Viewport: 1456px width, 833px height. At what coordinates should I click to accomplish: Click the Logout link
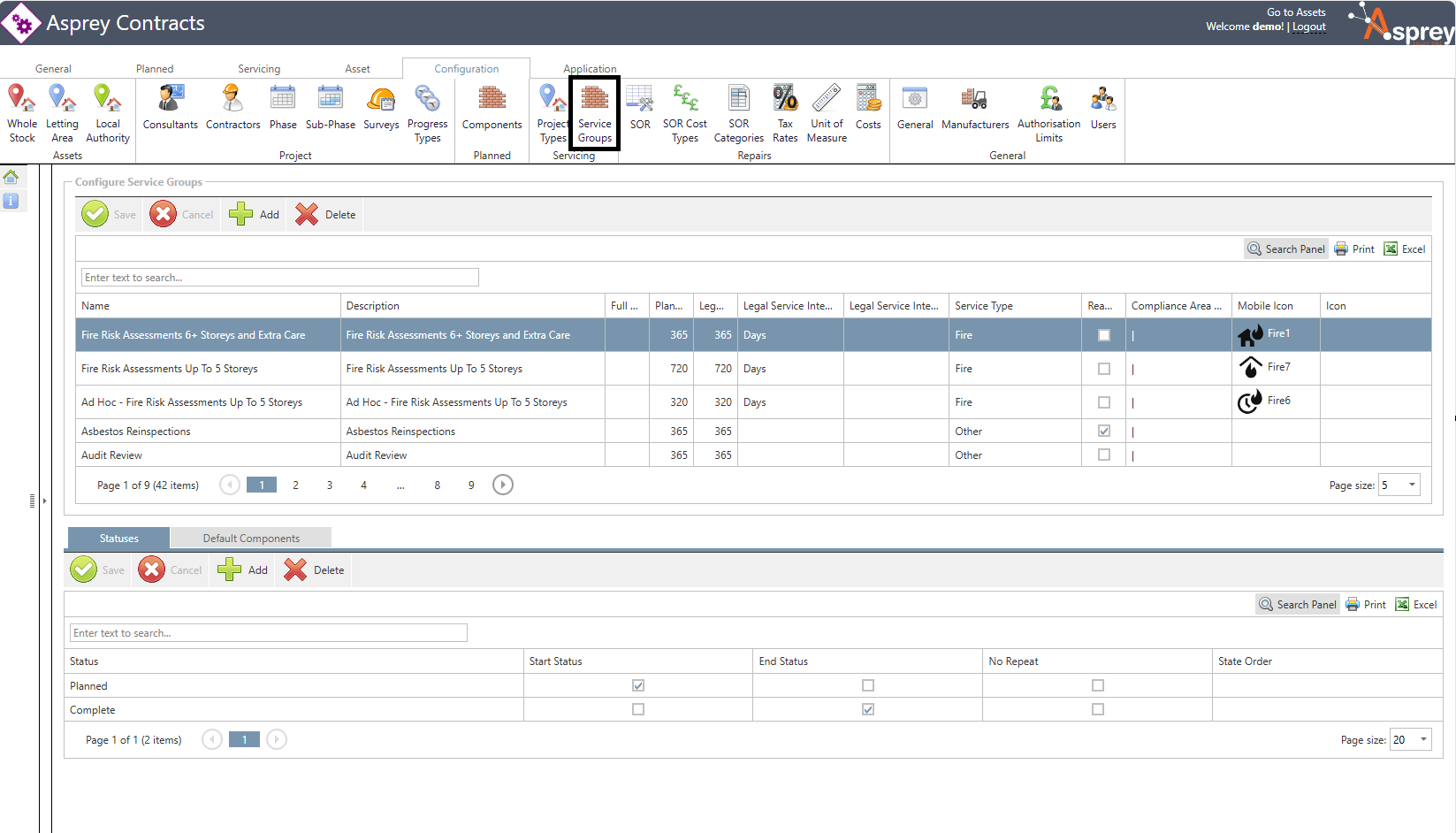(x=1308, y=27)
